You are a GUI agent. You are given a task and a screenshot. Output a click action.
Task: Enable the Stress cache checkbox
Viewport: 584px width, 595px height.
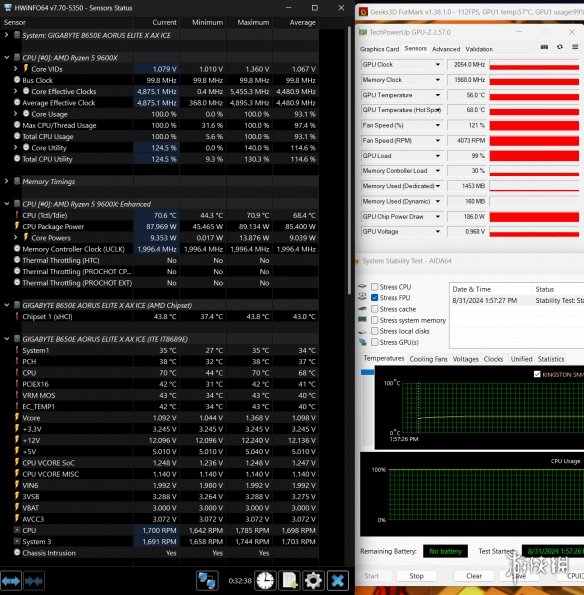tap(375, 309)
